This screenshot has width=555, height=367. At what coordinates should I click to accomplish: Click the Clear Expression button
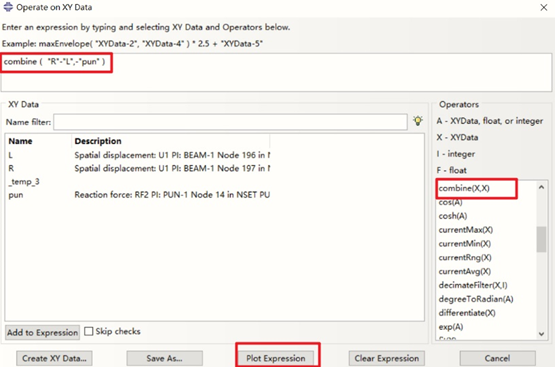pos(387,359)
